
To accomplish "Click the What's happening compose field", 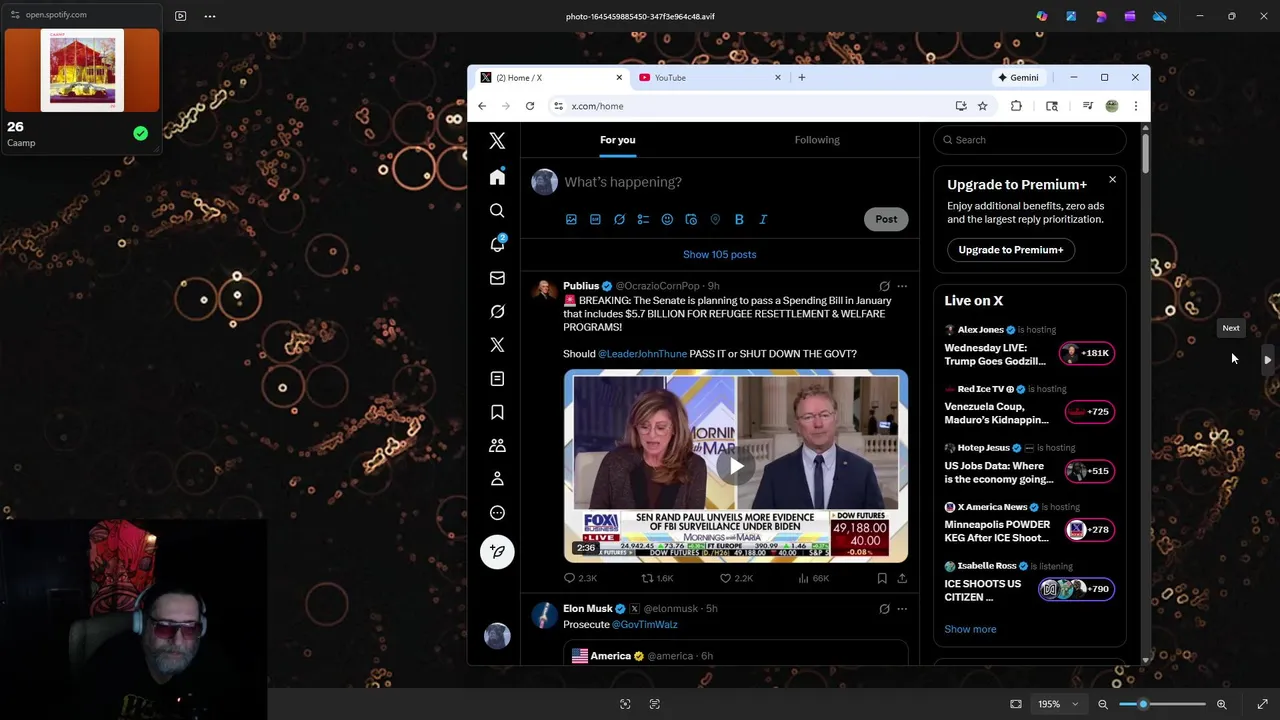I will [735, 182].
